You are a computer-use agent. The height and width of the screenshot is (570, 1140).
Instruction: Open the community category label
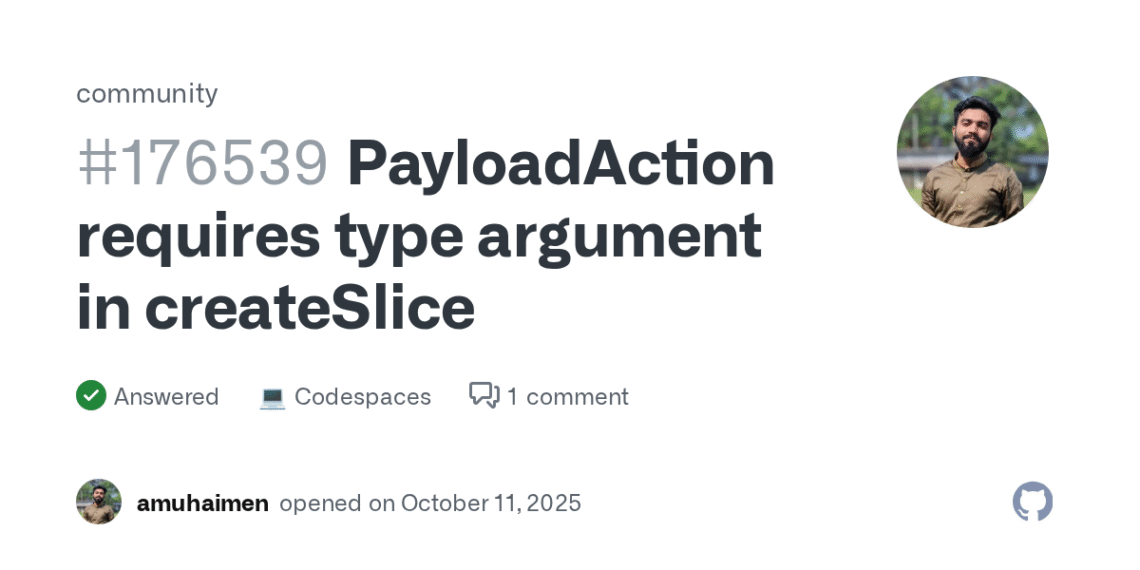tap(147, 93)
